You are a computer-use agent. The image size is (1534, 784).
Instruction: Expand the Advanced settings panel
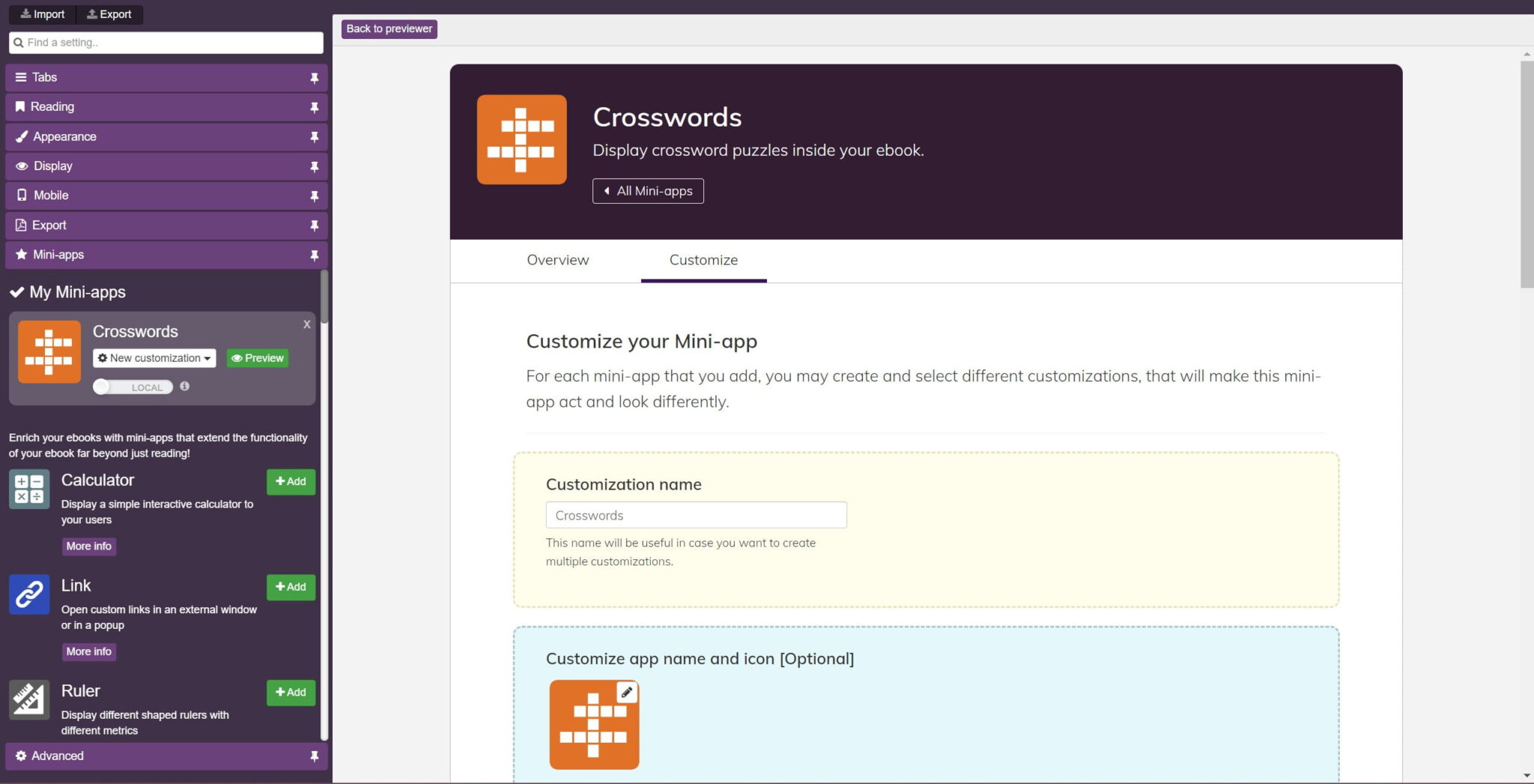point(56,756)
